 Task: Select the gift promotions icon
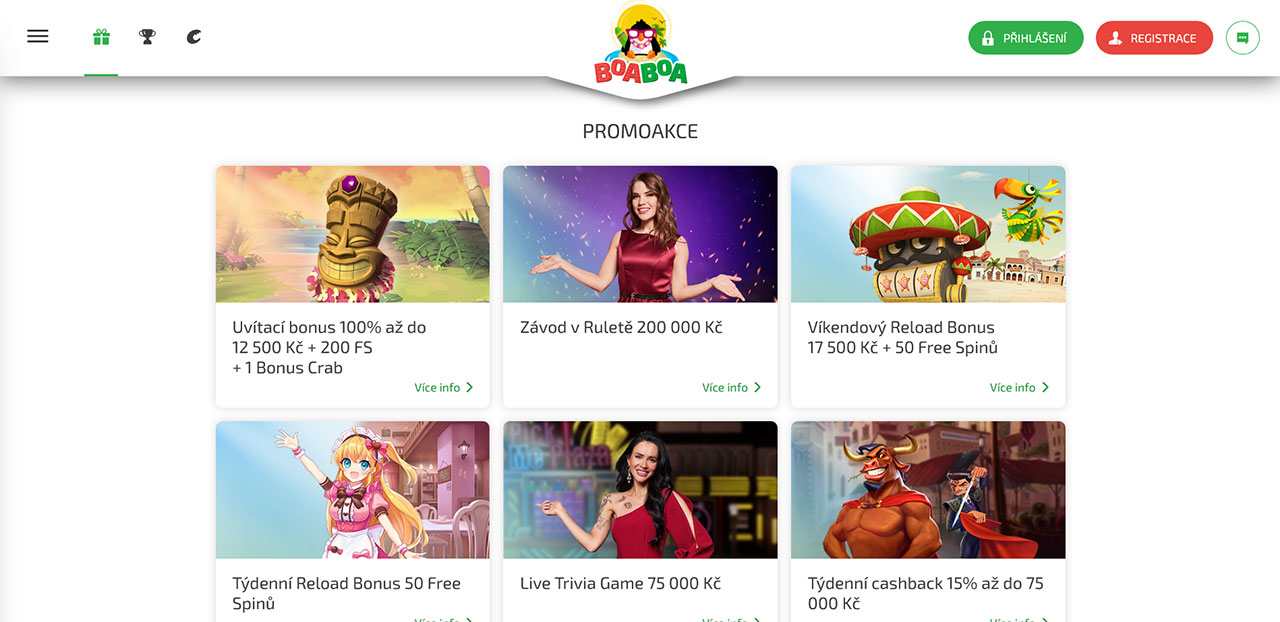101,37
